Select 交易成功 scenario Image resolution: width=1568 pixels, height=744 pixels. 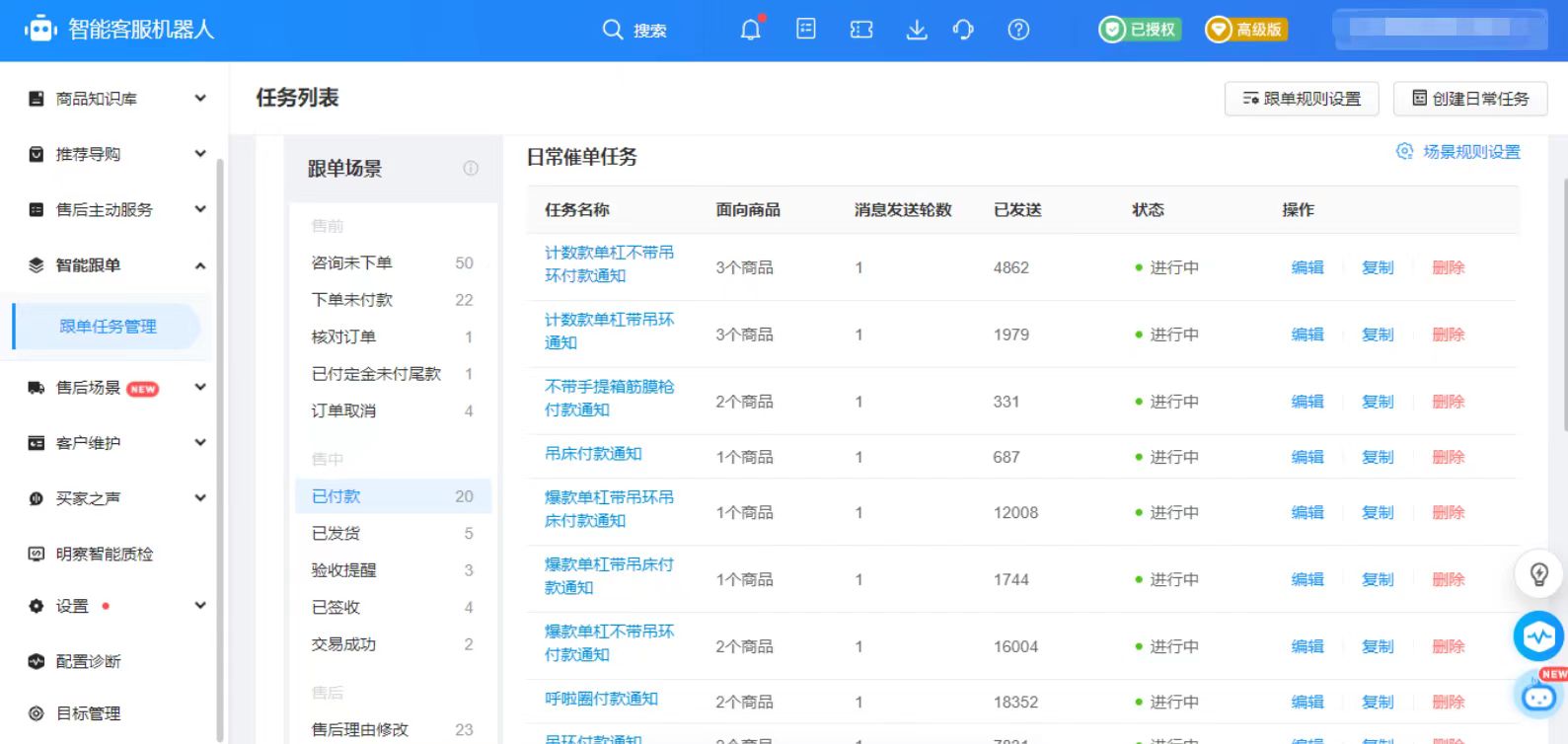pos(393,644)
